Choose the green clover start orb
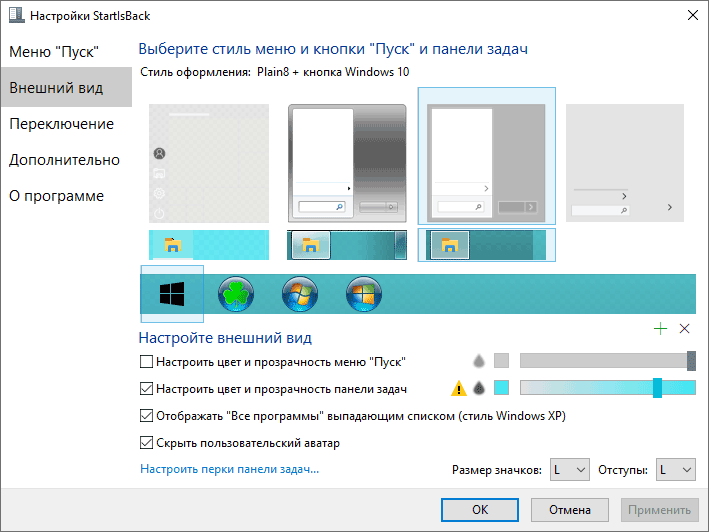 pos(236,294)
